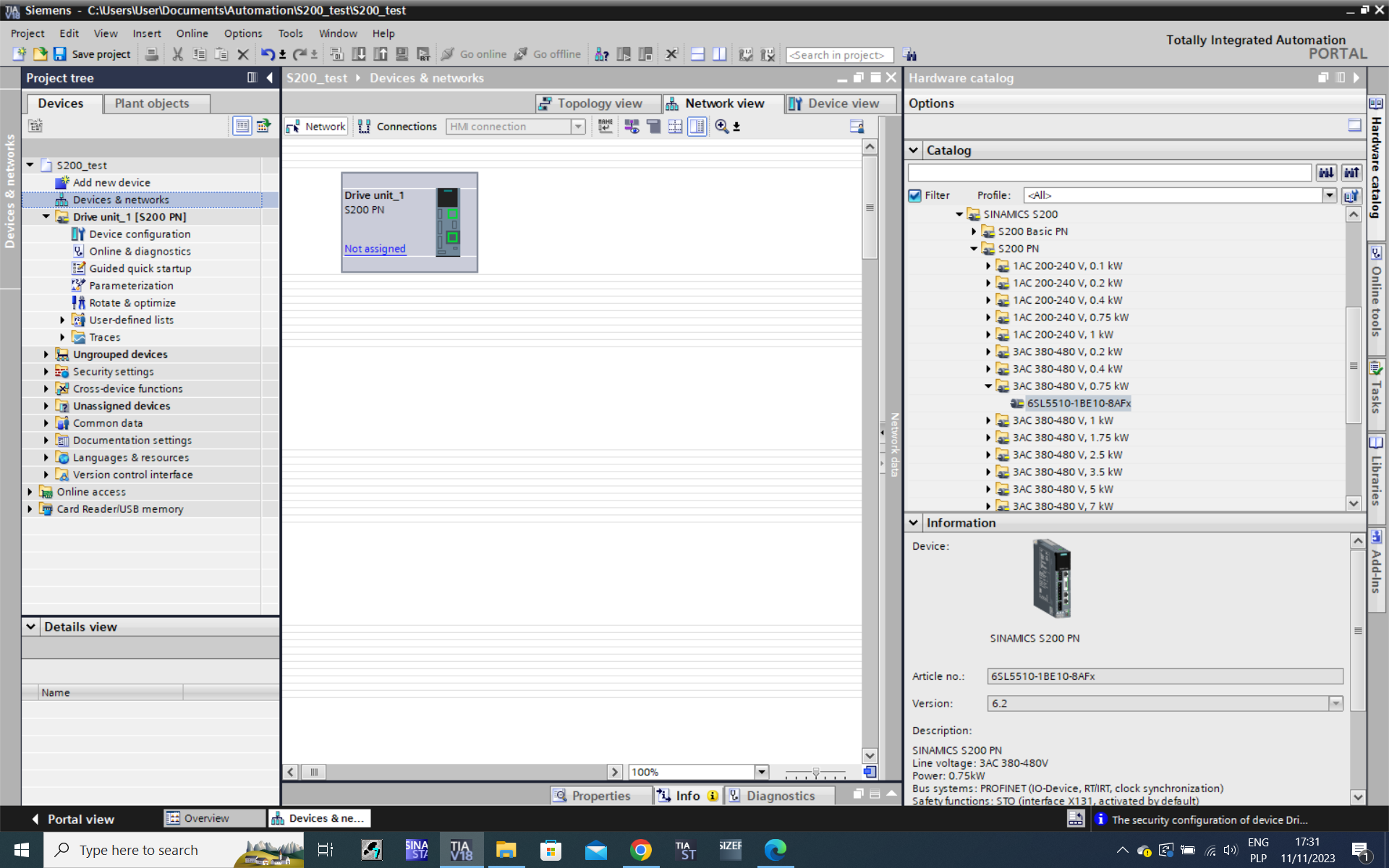Uncheck the Filter checkbox in catalog
Image resolution: width=1389 pixels, height=868 pixels.
[915, 195]
